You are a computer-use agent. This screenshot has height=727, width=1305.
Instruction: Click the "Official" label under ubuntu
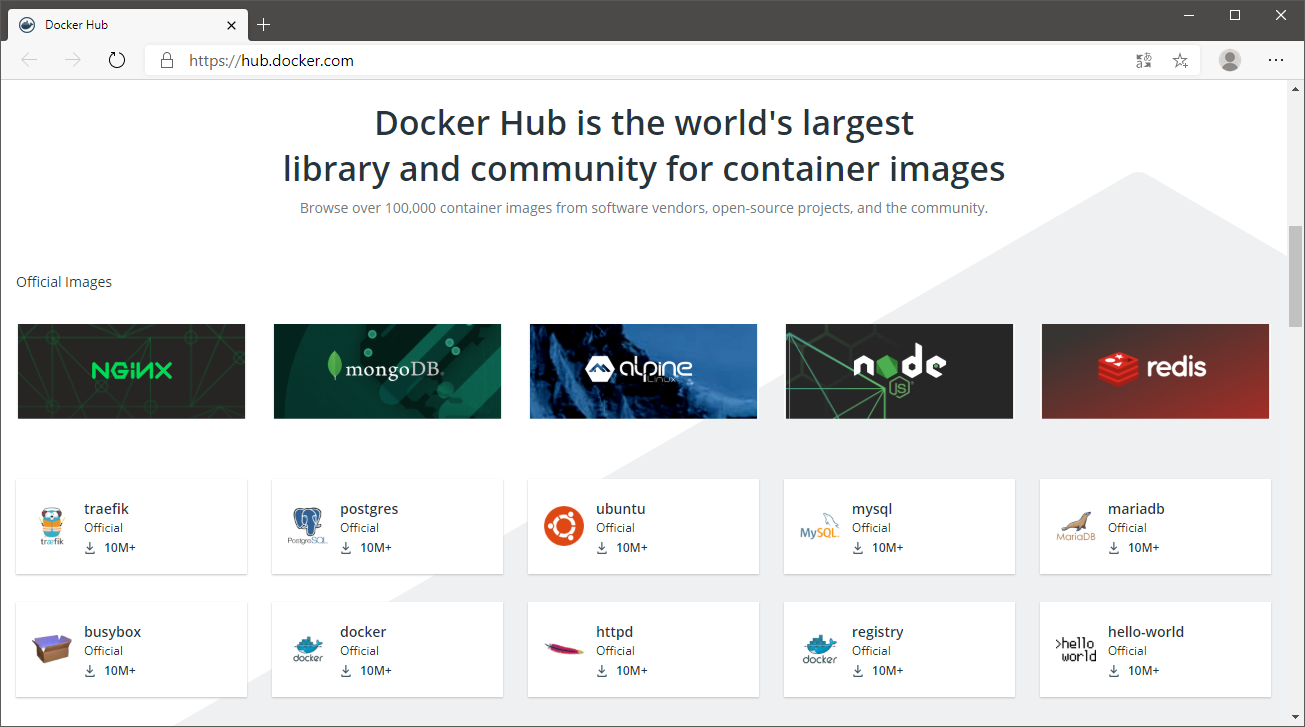(615, 528)
